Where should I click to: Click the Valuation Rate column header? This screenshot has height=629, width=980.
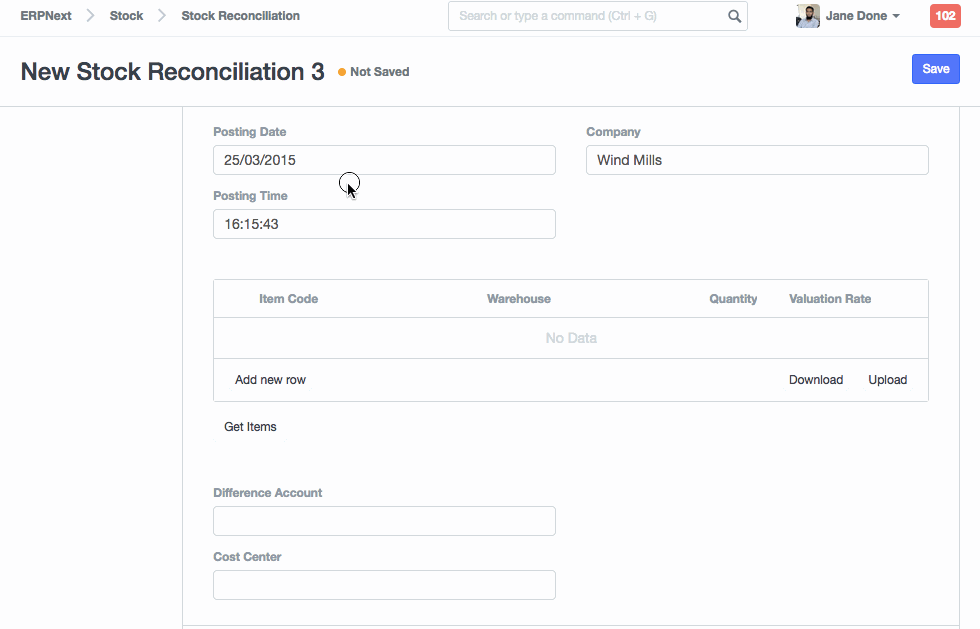point(829,299)
